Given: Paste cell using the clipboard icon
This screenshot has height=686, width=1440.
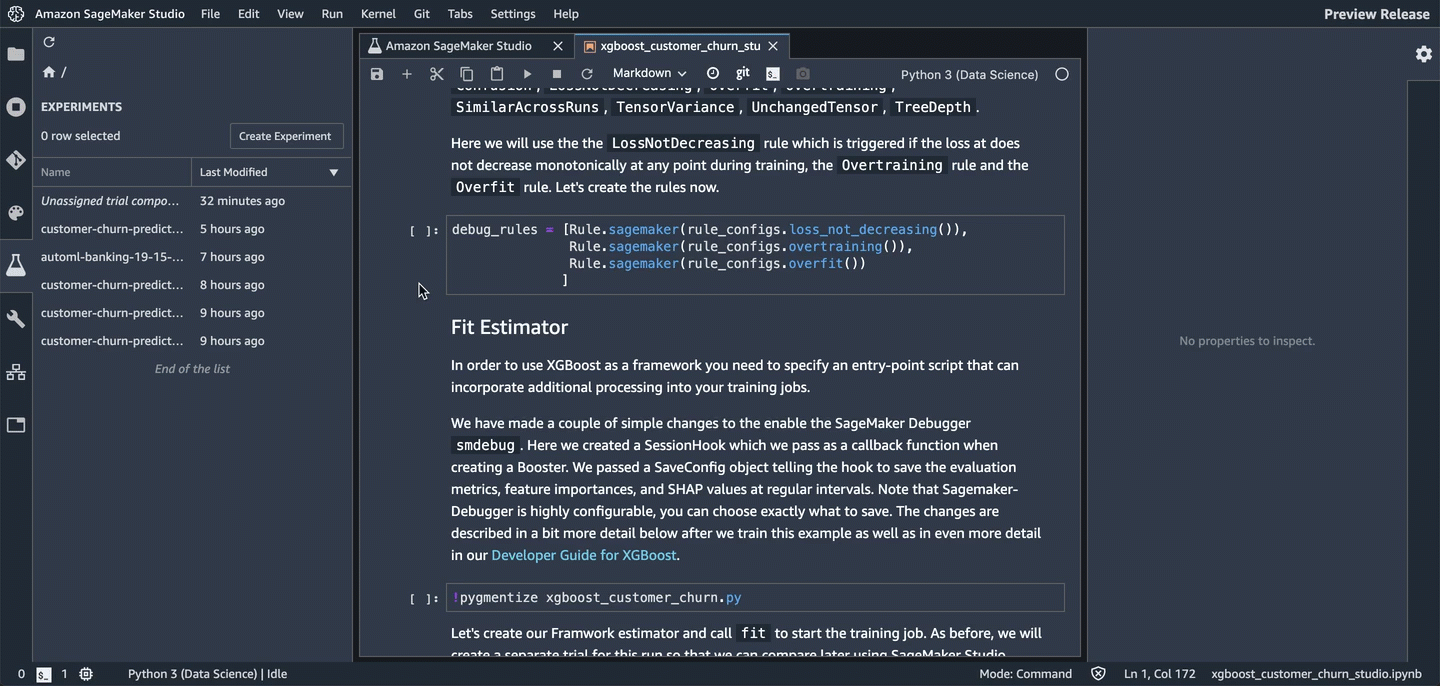Looking at the screenshot, I should [497, 74].
